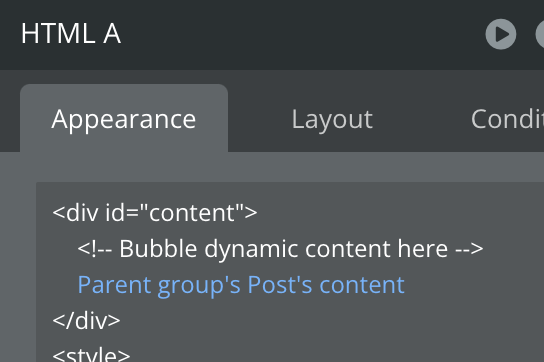
Task: Click the HTML A element title
Action: tap(71, 34)
